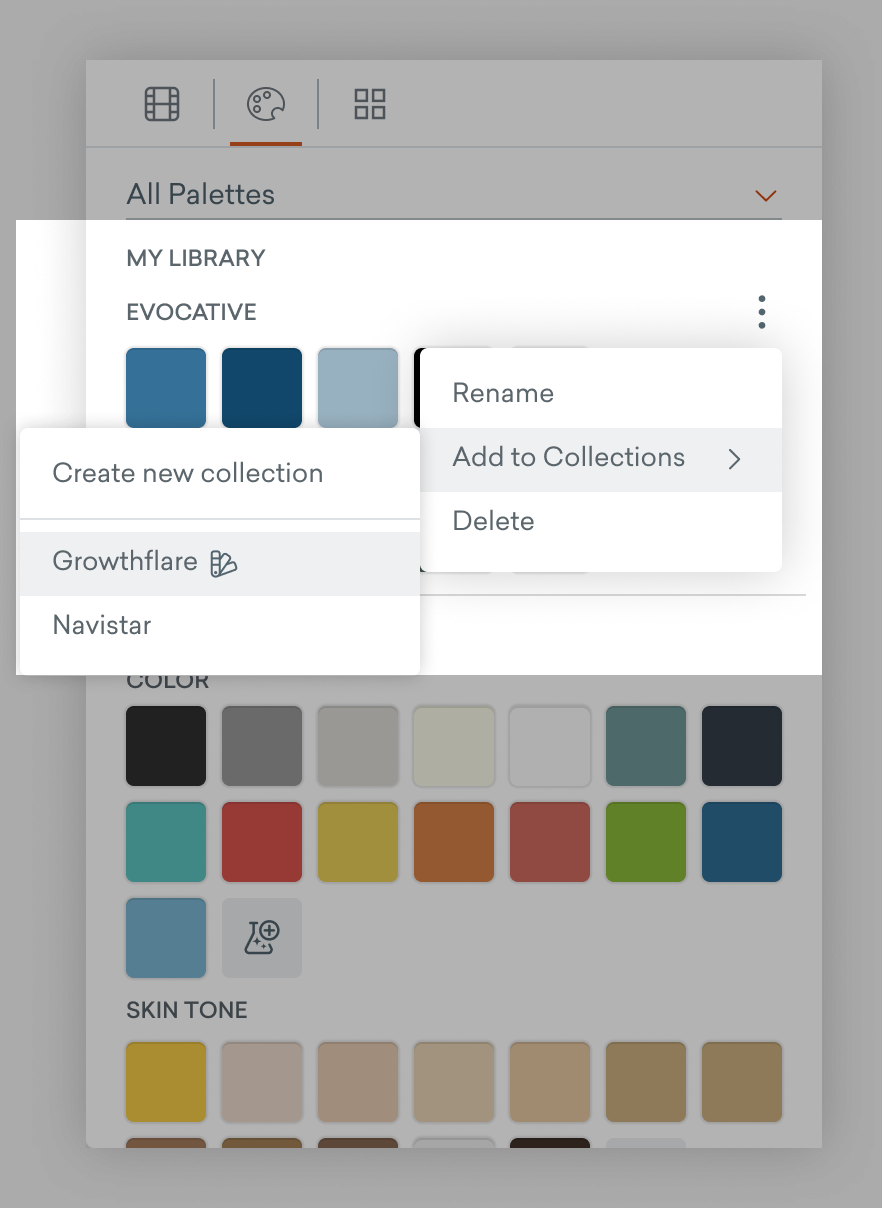The image size is (882, 1208).
Task: Open the Add to Collections submenu arrow
Action: point(736,458)
